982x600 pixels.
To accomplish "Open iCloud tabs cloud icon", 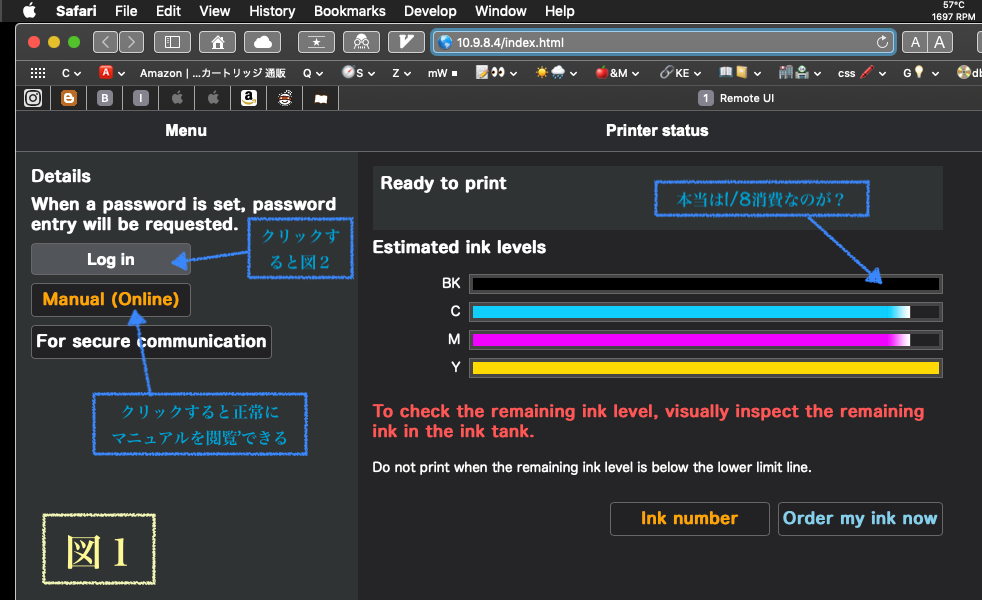I will (x=263, y=42).
